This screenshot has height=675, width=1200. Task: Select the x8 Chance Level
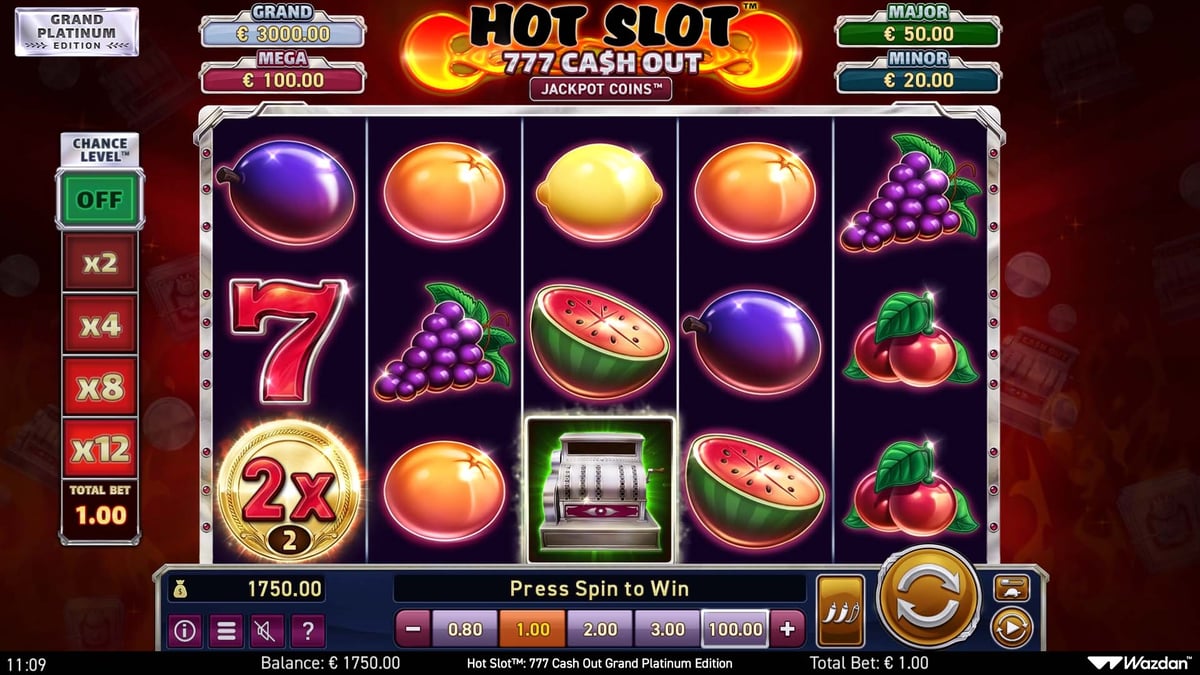[x=100, y=387]
